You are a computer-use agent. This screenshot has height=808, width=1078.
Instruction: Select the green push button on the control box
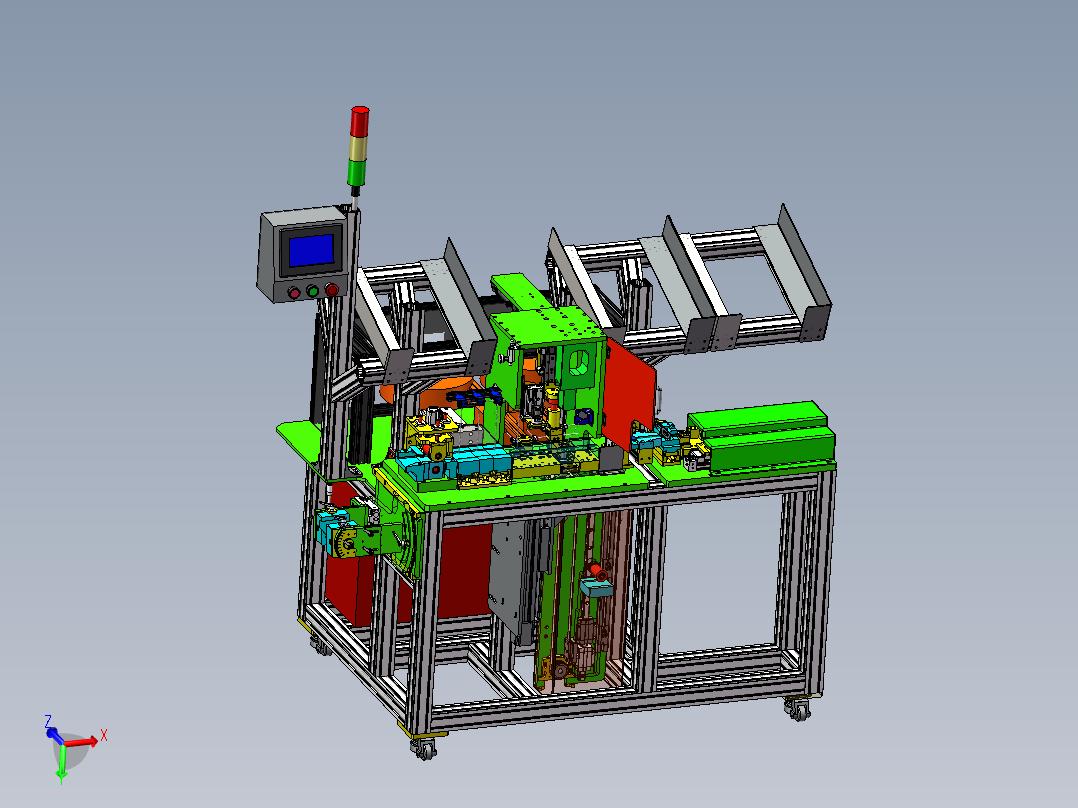(313, 291)
